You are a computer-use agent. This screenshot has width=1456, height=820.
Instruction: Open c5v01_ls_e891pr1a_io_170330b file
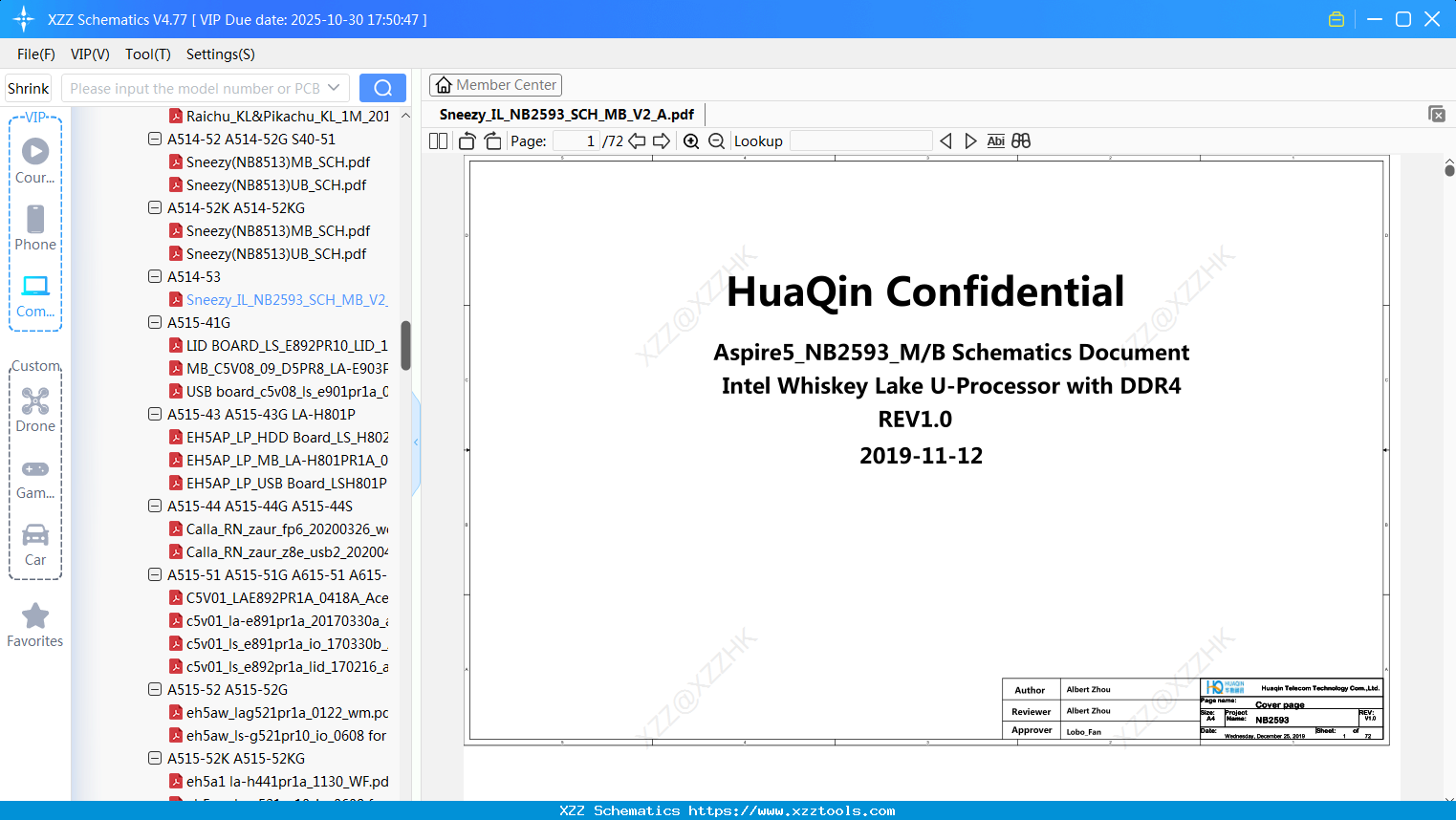pos(278,643)
